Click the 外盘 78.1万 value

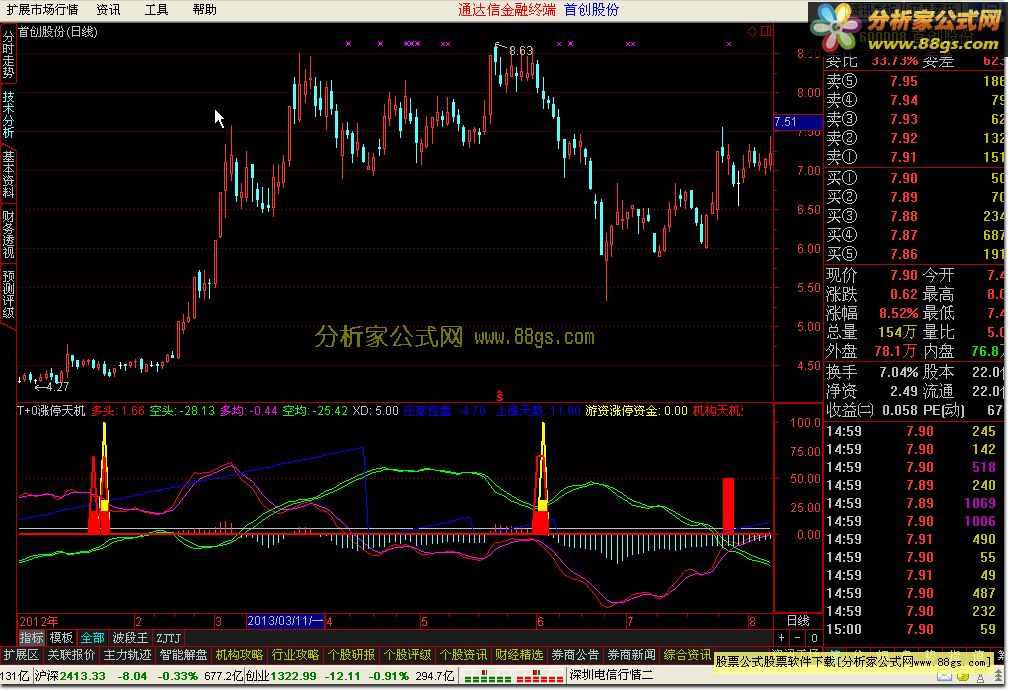895,352
